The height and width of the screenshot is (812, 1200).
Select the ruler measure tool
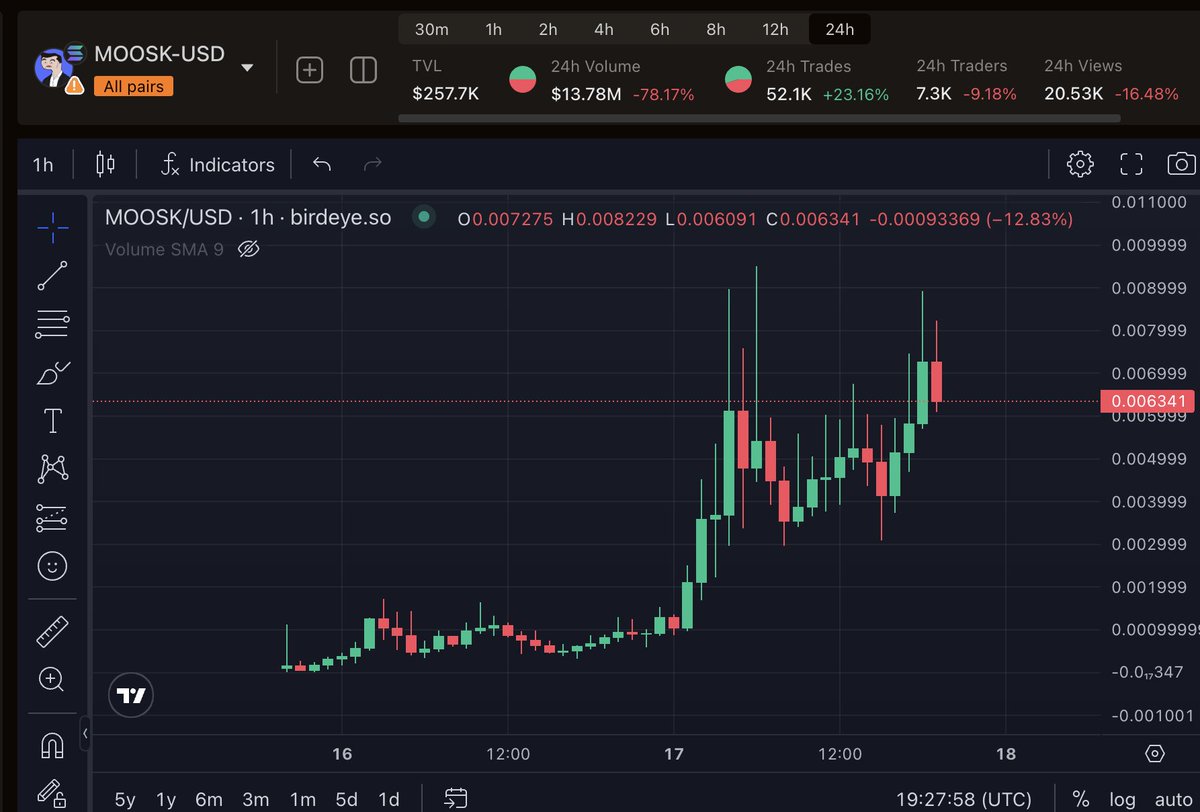pos(52,632)
